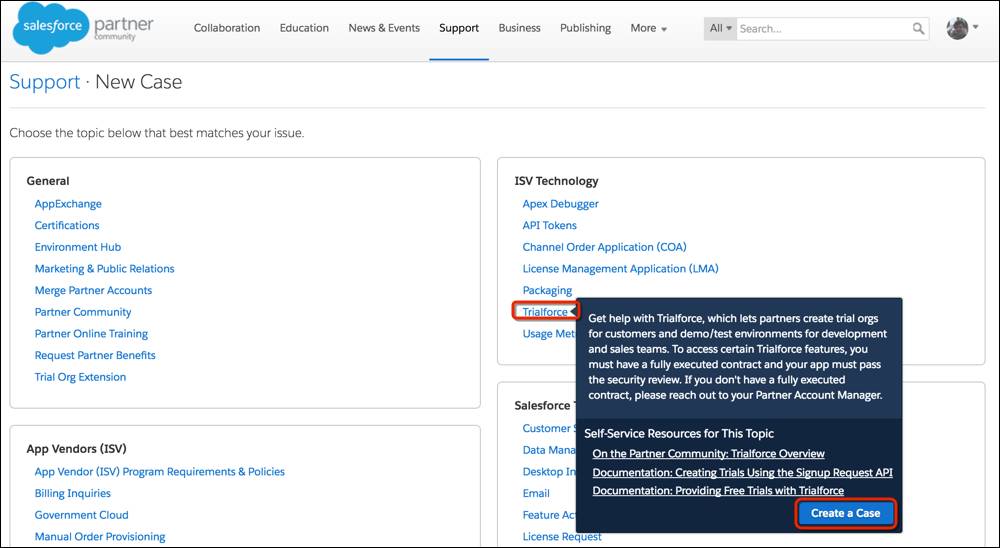
Task: Open the Education tab
Action: [304, 28]
